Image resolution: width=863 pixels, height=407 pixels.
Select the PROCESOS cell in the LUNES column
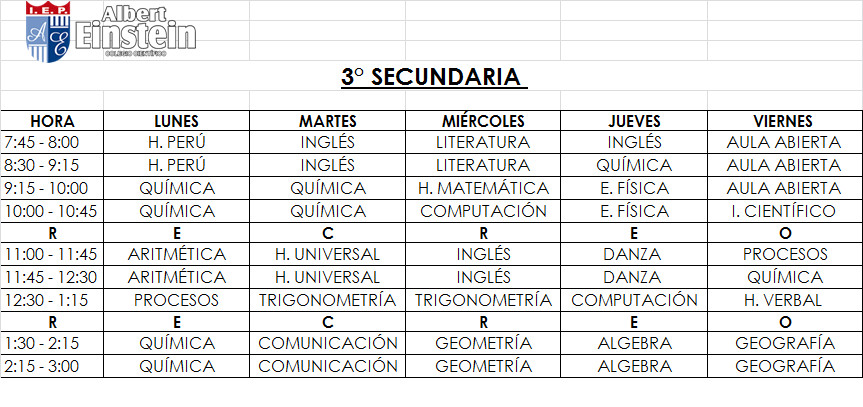pyautogui.click(x=176, y=300)
